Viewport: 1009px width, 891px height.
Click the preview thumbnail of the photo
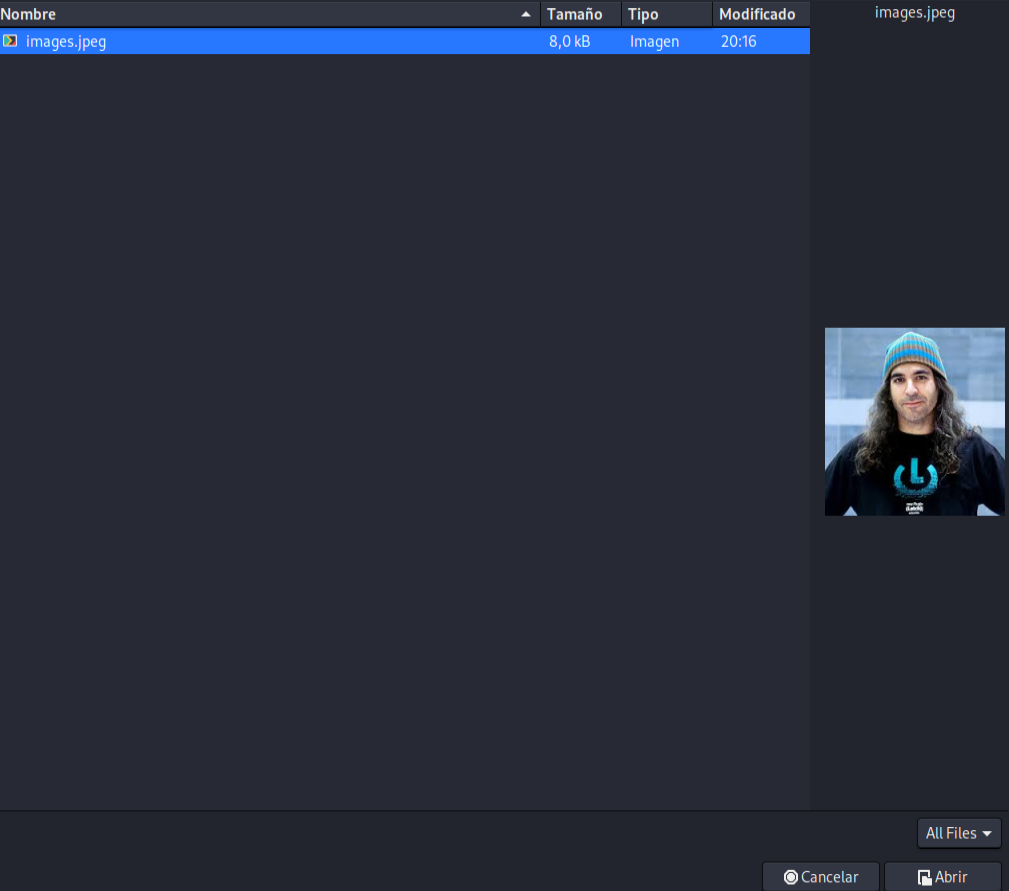(x=914, y=421)
